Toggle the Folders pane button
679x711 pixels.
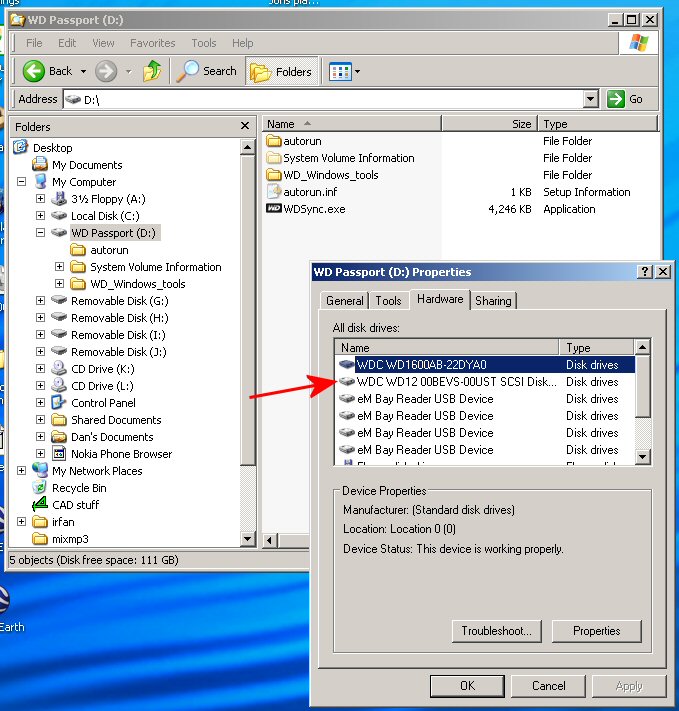click(281, 71)
